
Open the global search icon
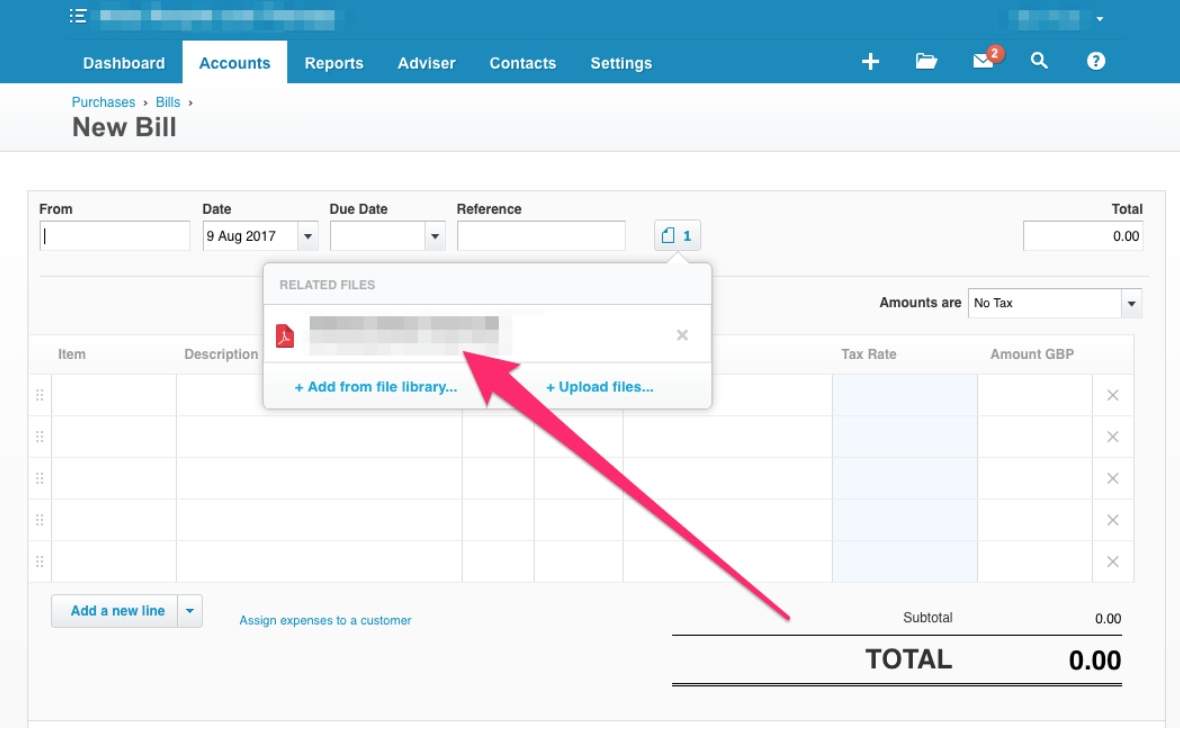[1039, 61]
